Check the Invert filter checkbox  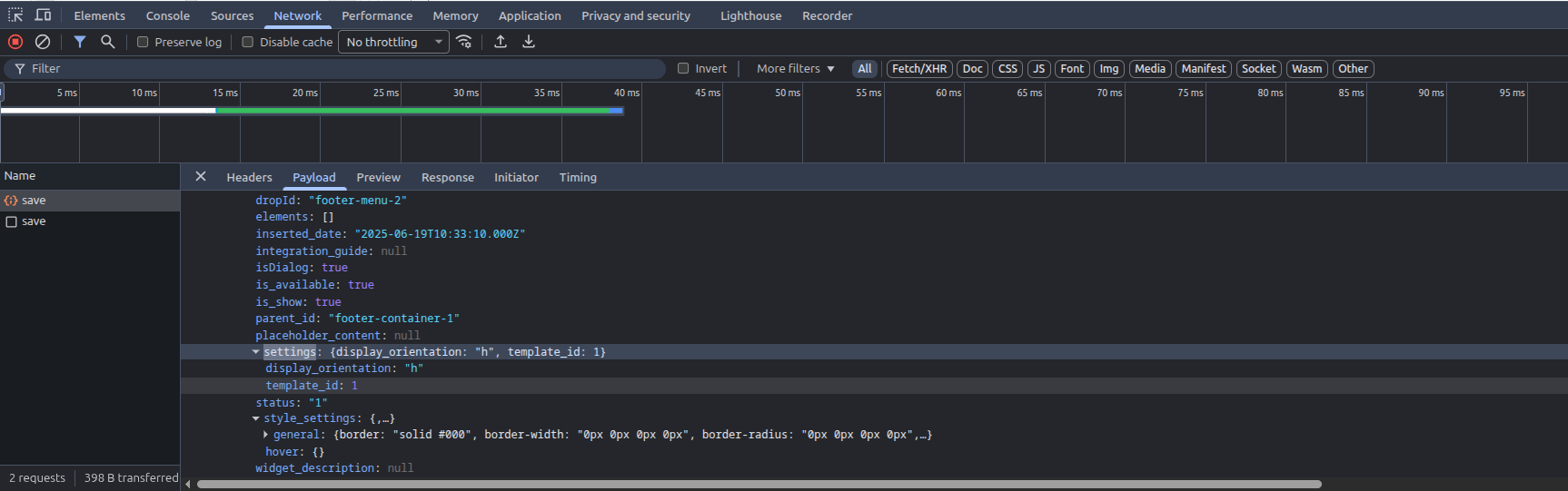tap(683, 68)
